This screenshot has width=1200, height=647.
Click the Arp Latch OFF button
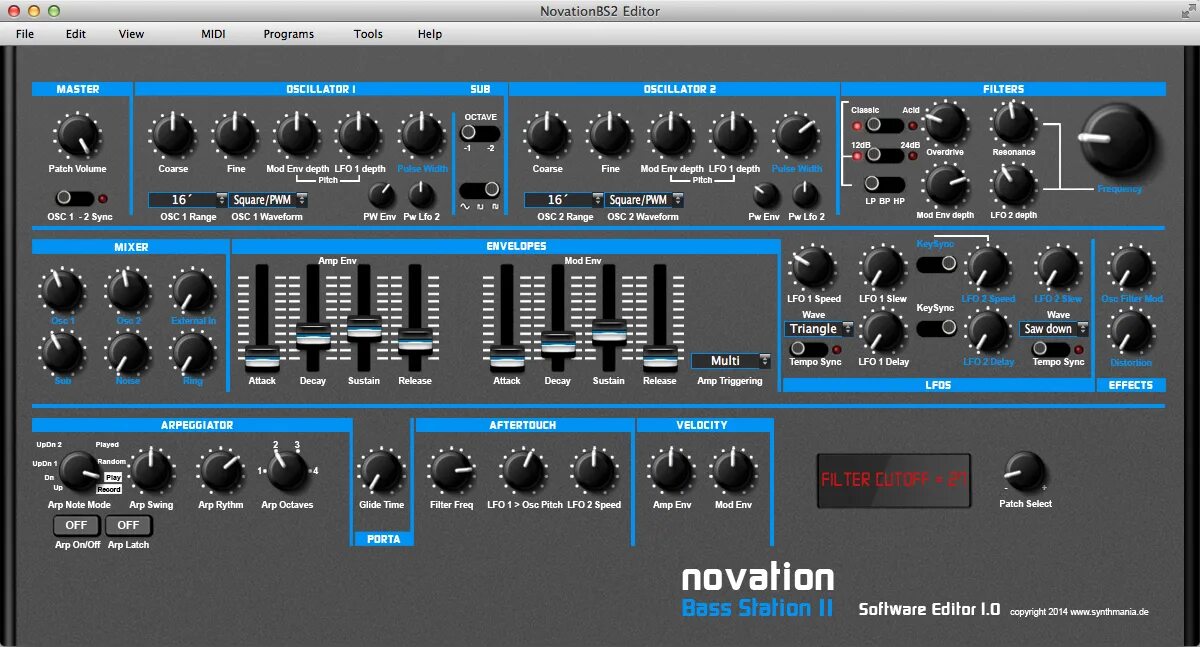click(x=129, y=525)
